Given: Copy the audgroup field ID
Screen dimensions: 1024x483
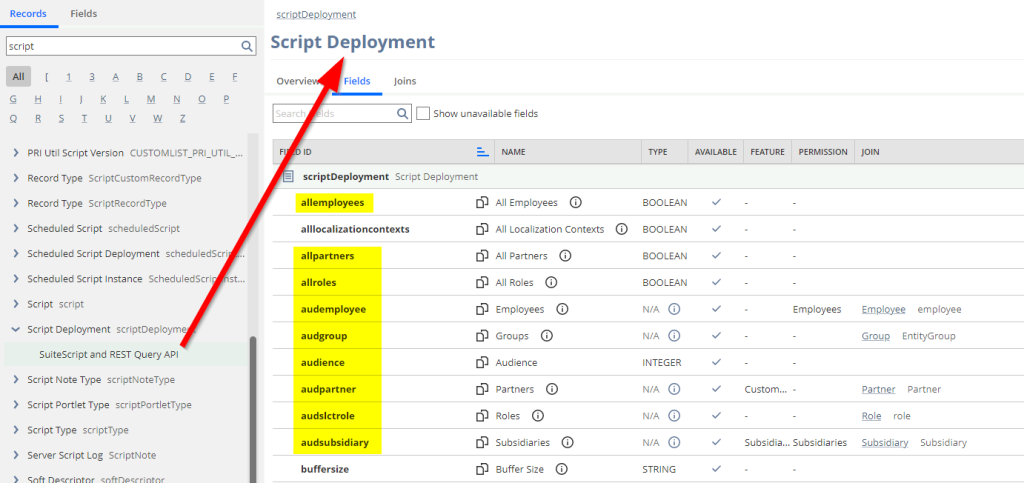Looking at the screenshot, I should click(482, 336).
